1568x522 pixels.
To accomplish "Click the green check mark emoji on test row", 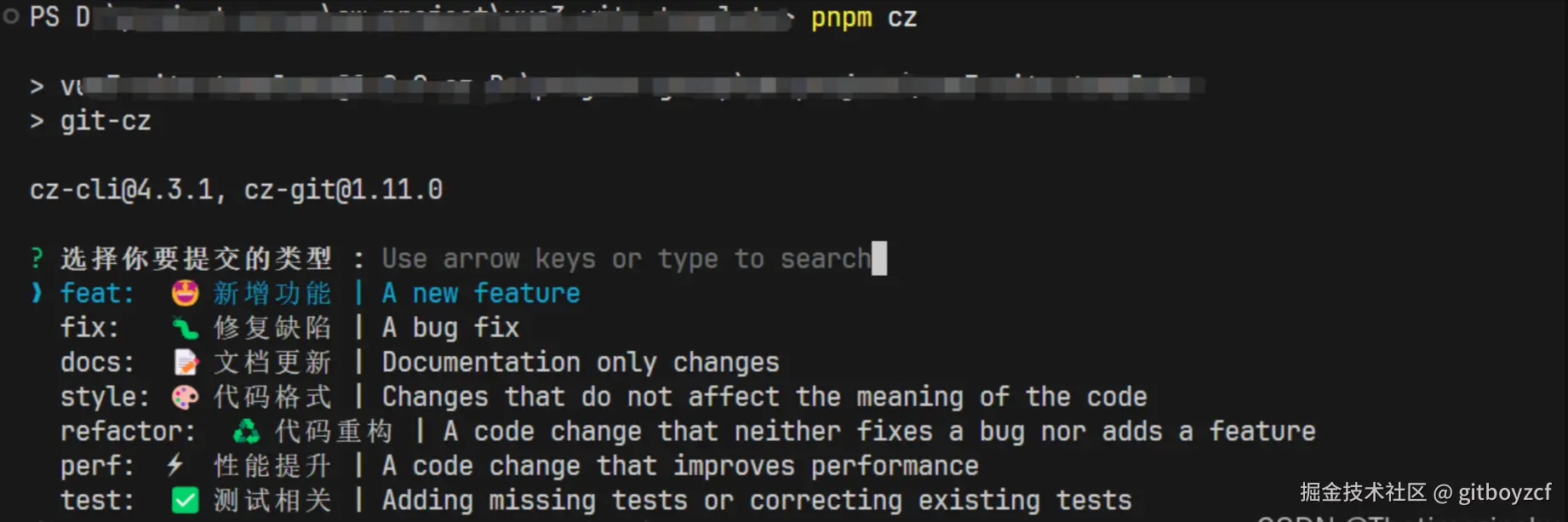I will pos(185,501).
